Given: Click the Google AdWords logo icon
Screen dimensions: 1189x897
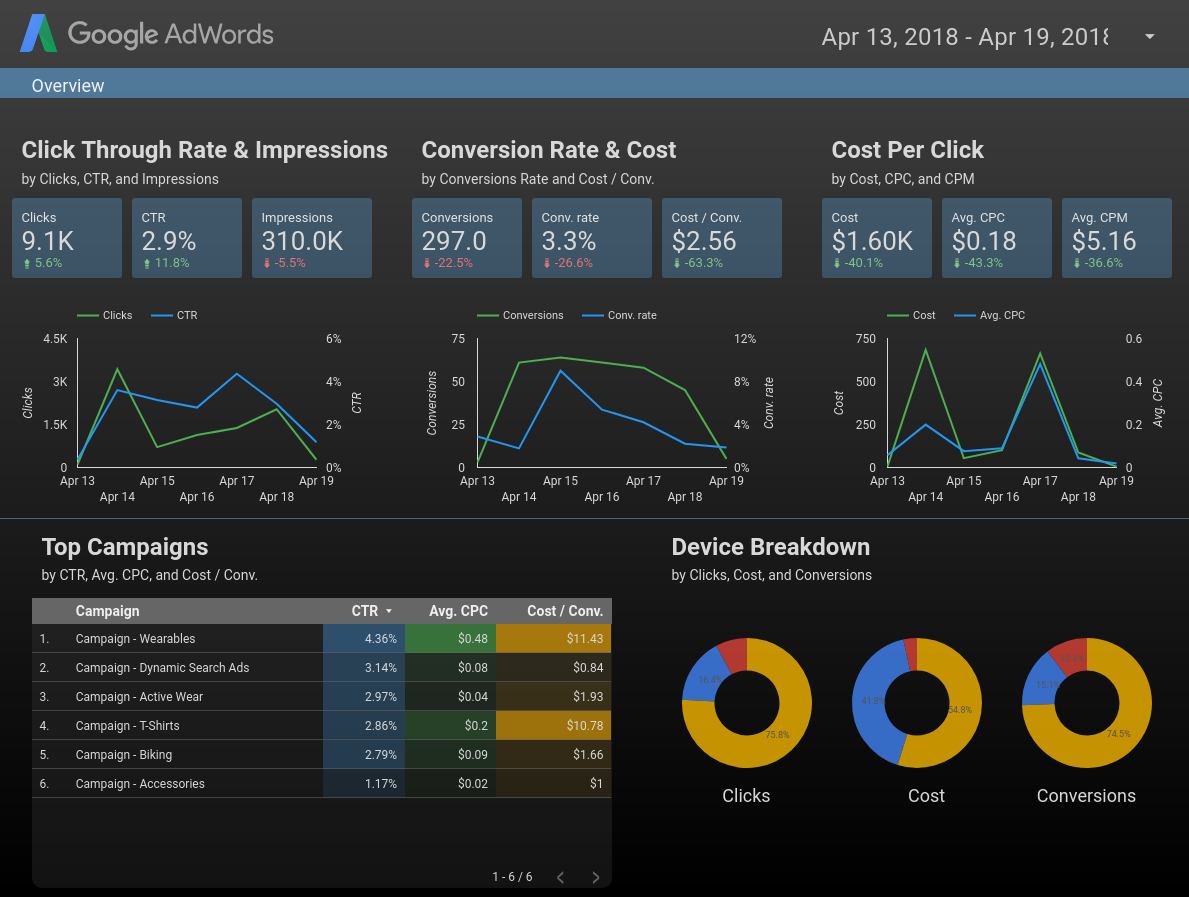Looking at the screenshot, I should (39, 34).
